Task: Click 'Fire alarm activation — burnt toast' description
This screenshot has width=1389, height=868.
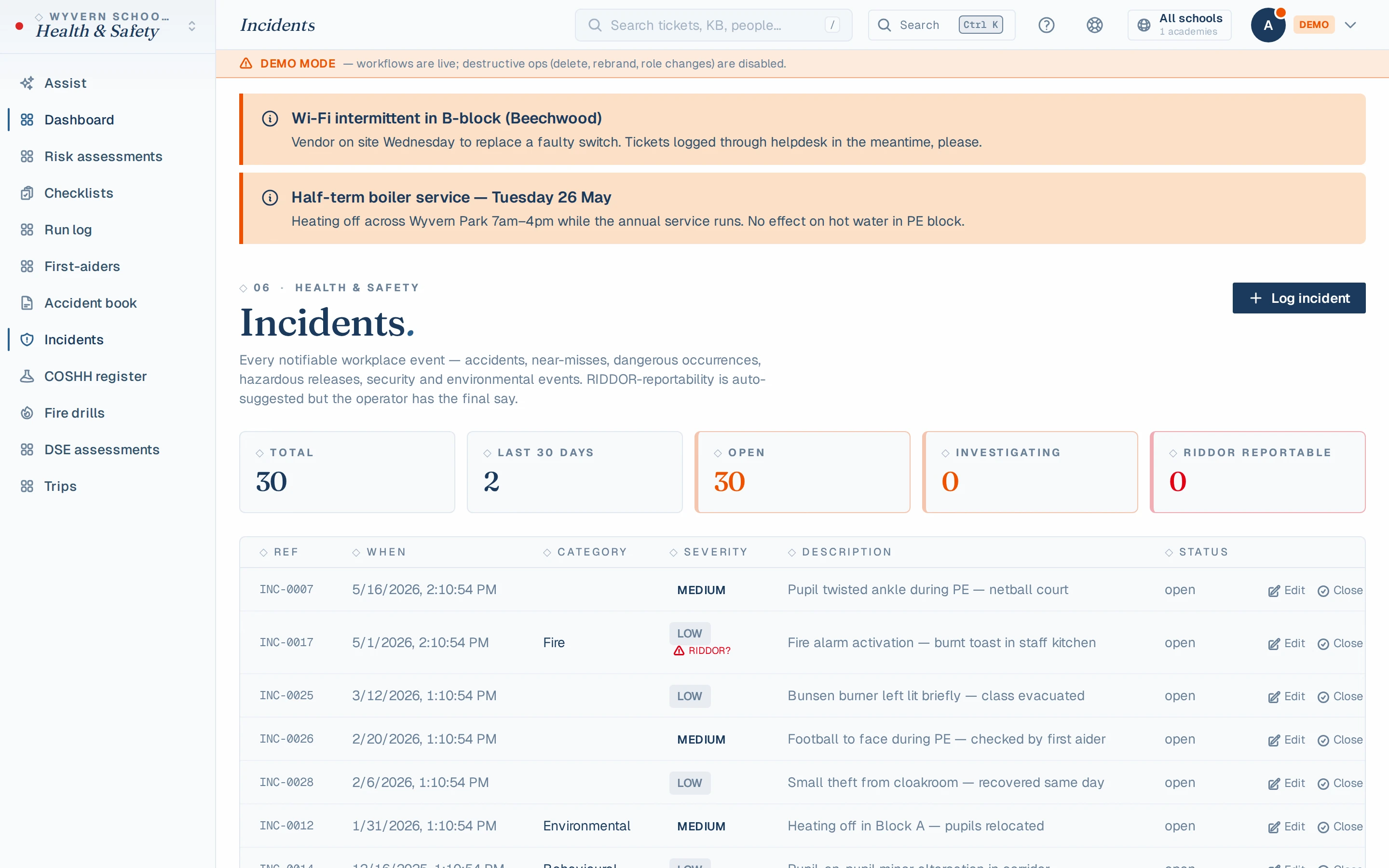Action: pyautogui.click(x=941, y=643)
